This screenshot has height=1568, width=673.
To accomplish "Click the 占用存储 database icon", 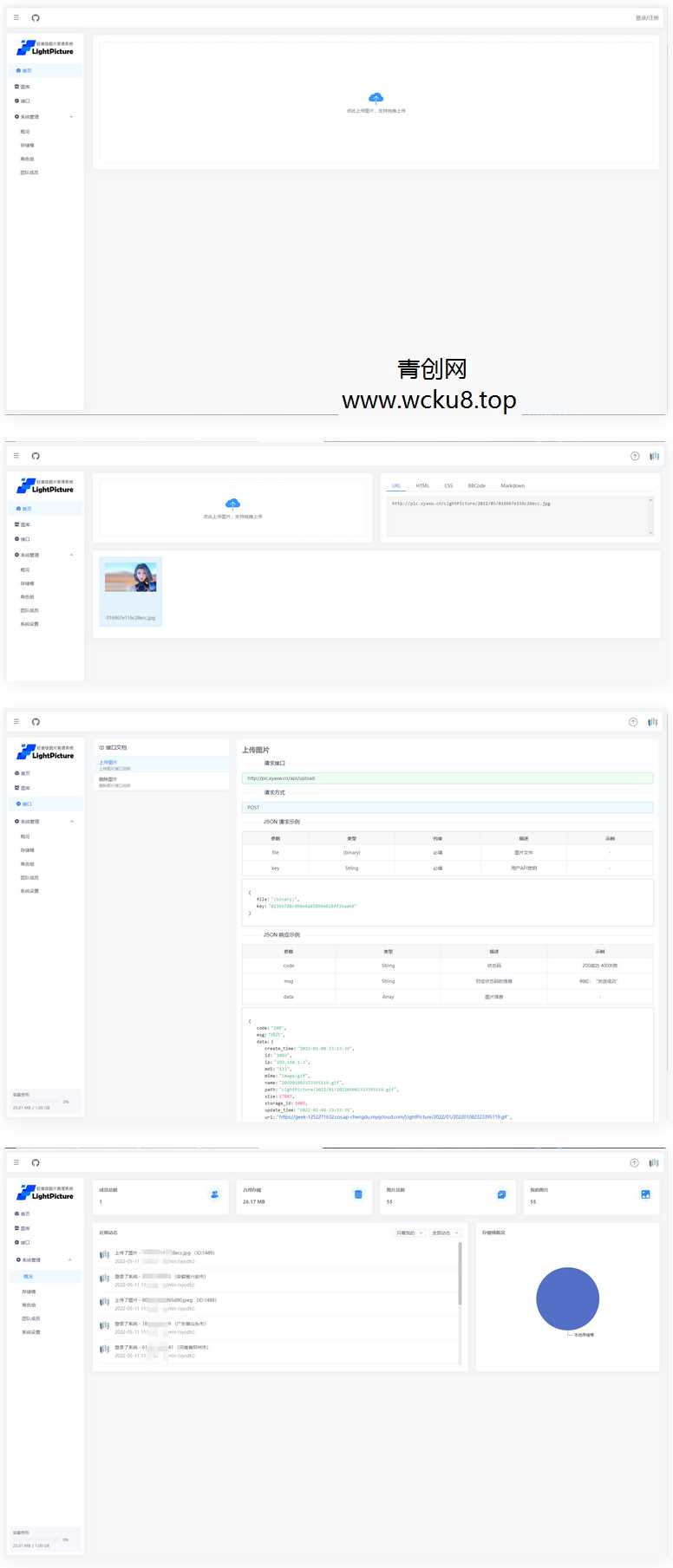I will click(358, 1194).
